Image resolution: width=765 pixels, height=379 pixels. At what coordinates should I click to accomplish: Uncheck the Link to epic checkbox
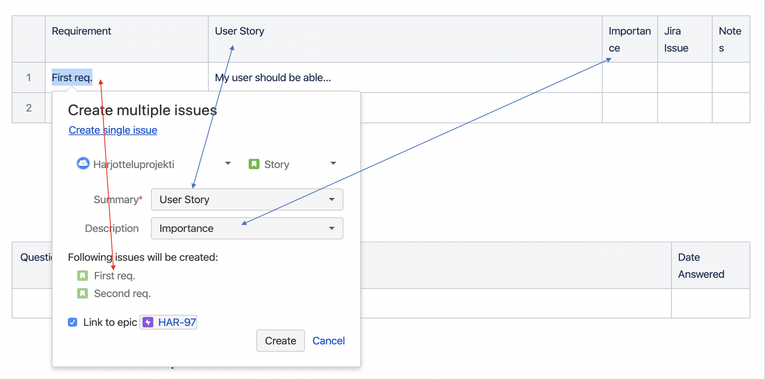(73, 322)
